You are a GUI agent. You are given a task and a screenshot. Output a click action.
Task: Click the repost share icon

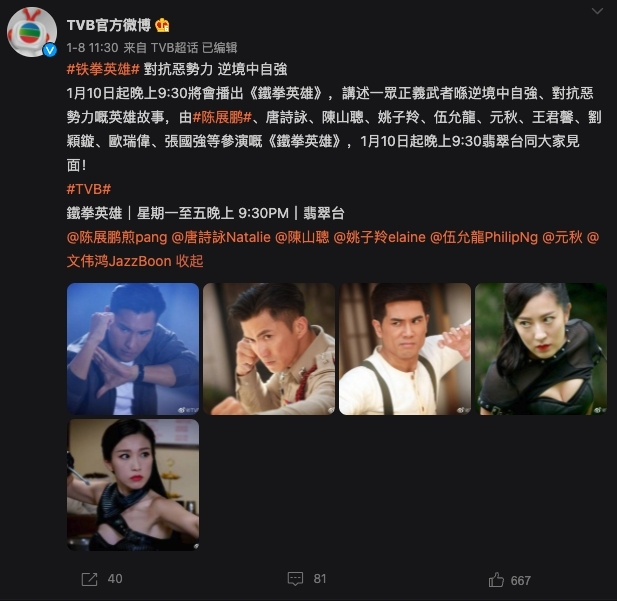(89, 579)
